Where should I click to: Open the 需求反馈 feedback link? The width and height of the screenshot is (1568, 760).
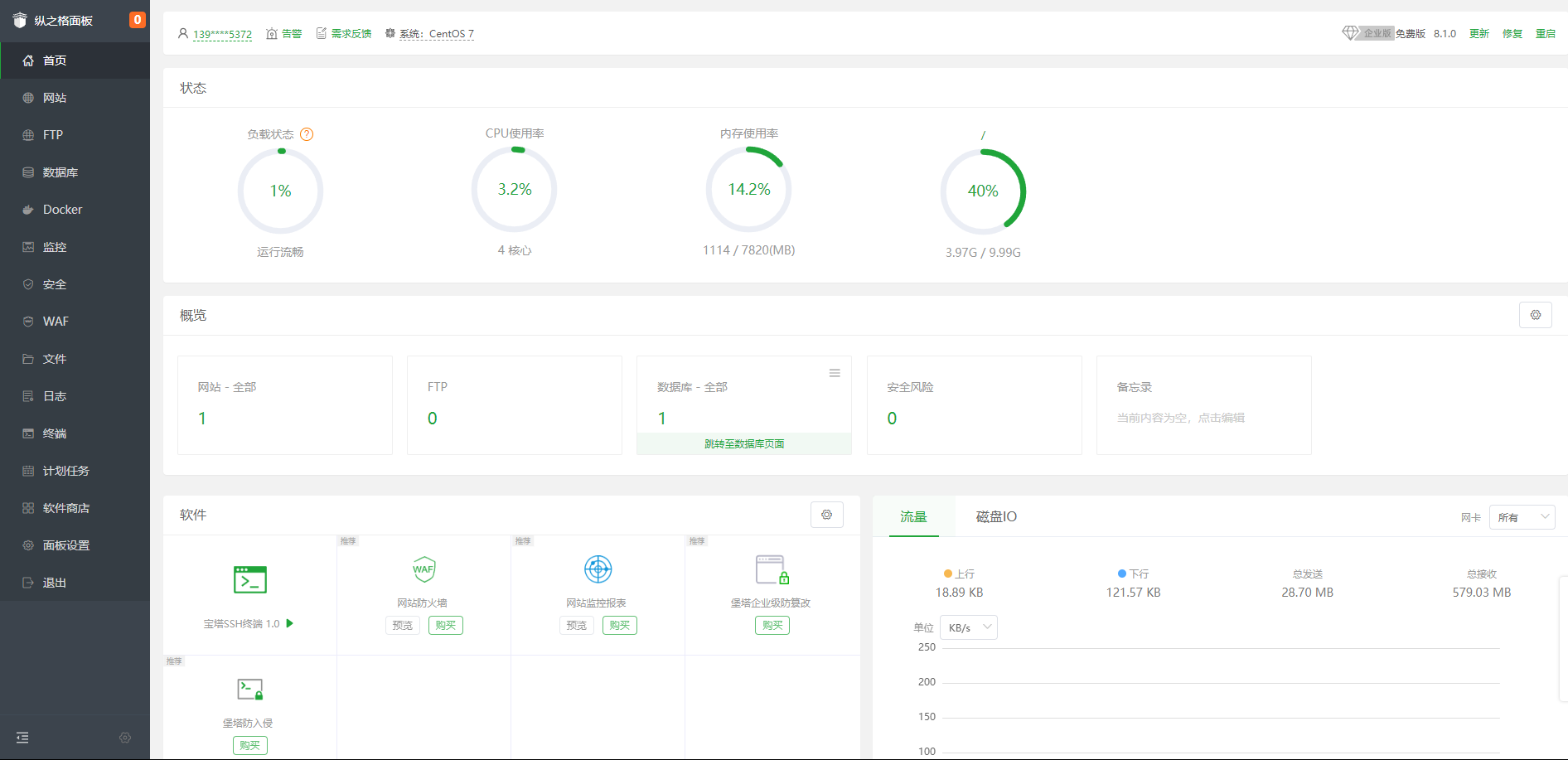[x=344, y=34]
